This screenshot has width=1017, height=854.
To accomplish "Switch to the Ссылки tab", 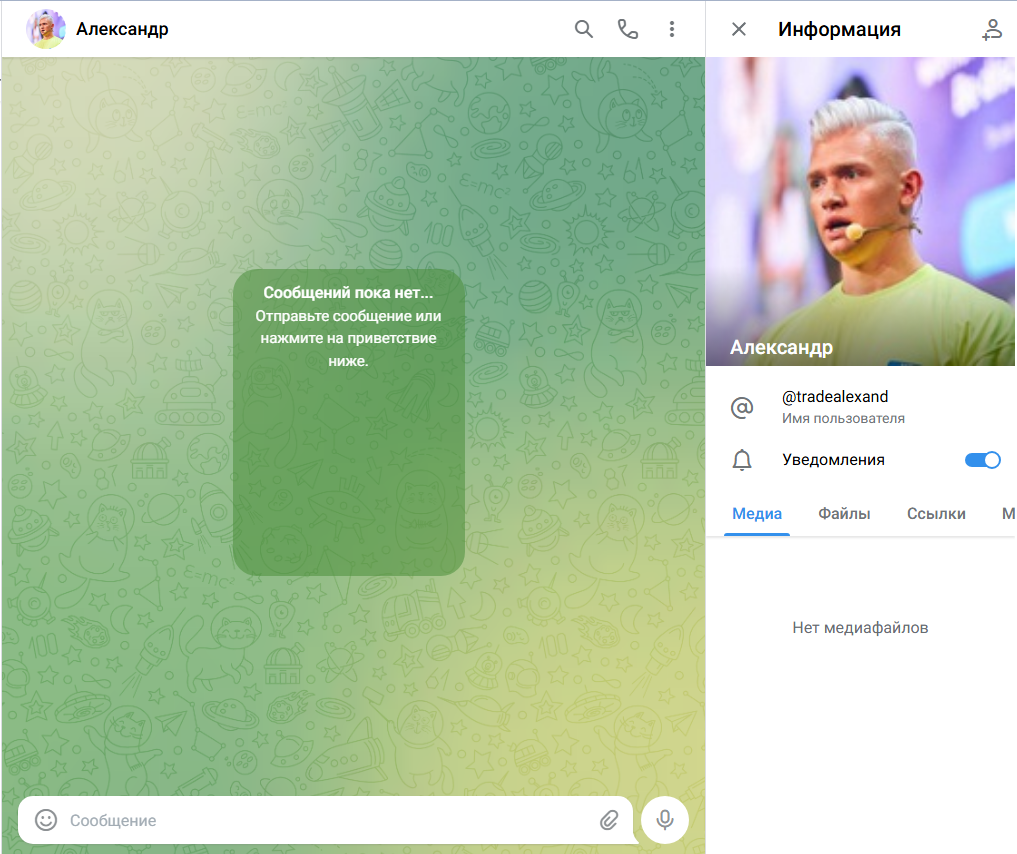I will click(936, 514).
